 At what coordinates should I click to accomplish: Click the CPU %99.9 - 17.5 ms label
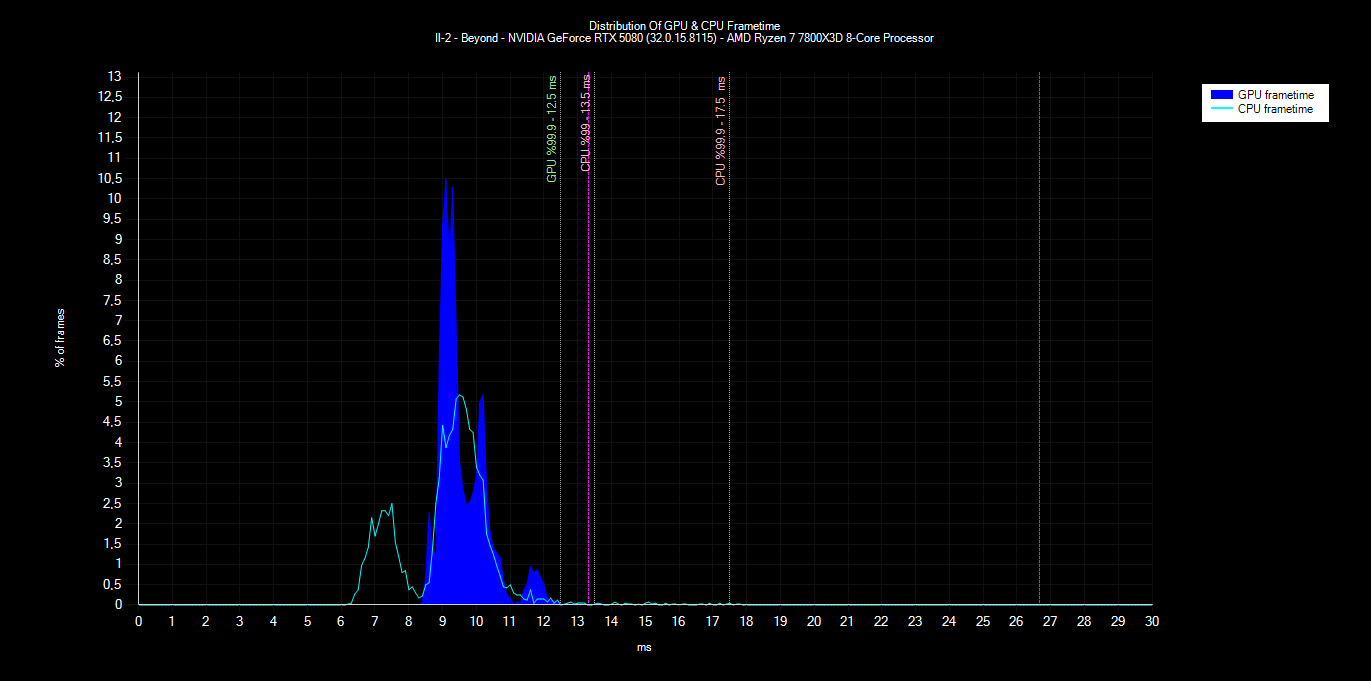tap(720, 131)
